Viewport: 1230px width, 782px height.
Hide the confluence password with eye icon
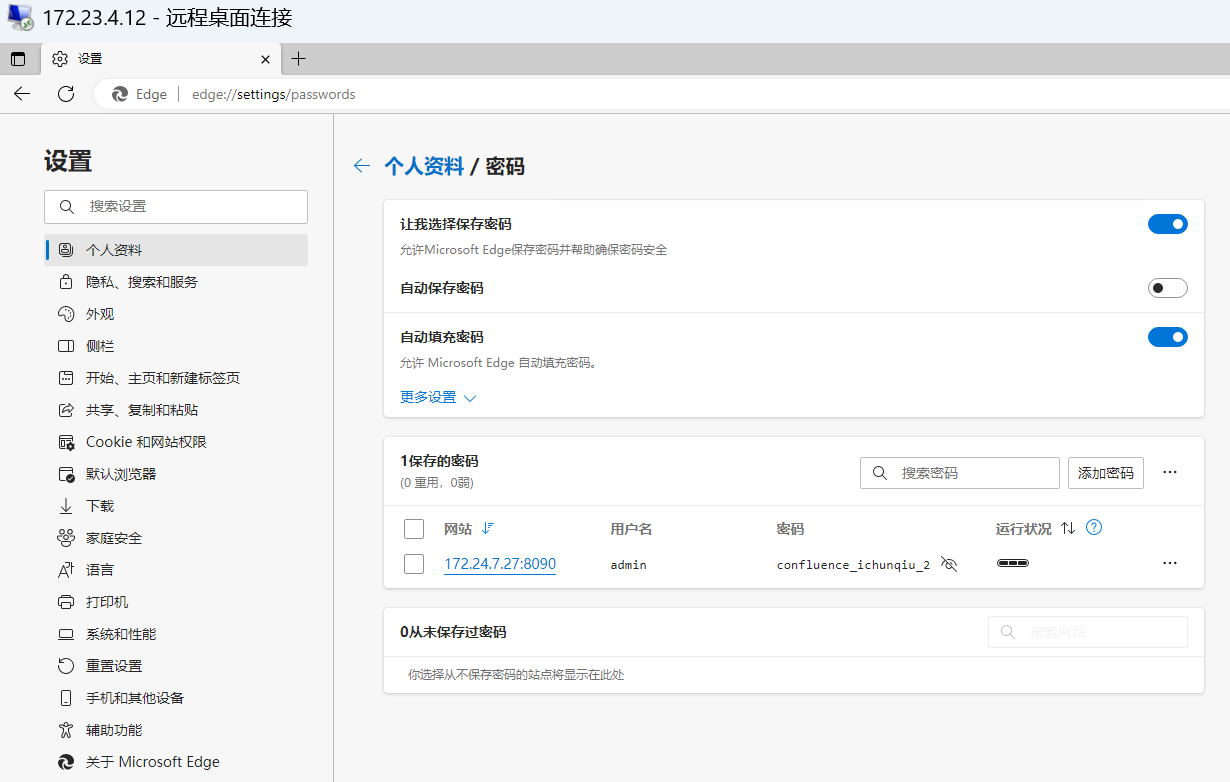(x=949, y=565)
